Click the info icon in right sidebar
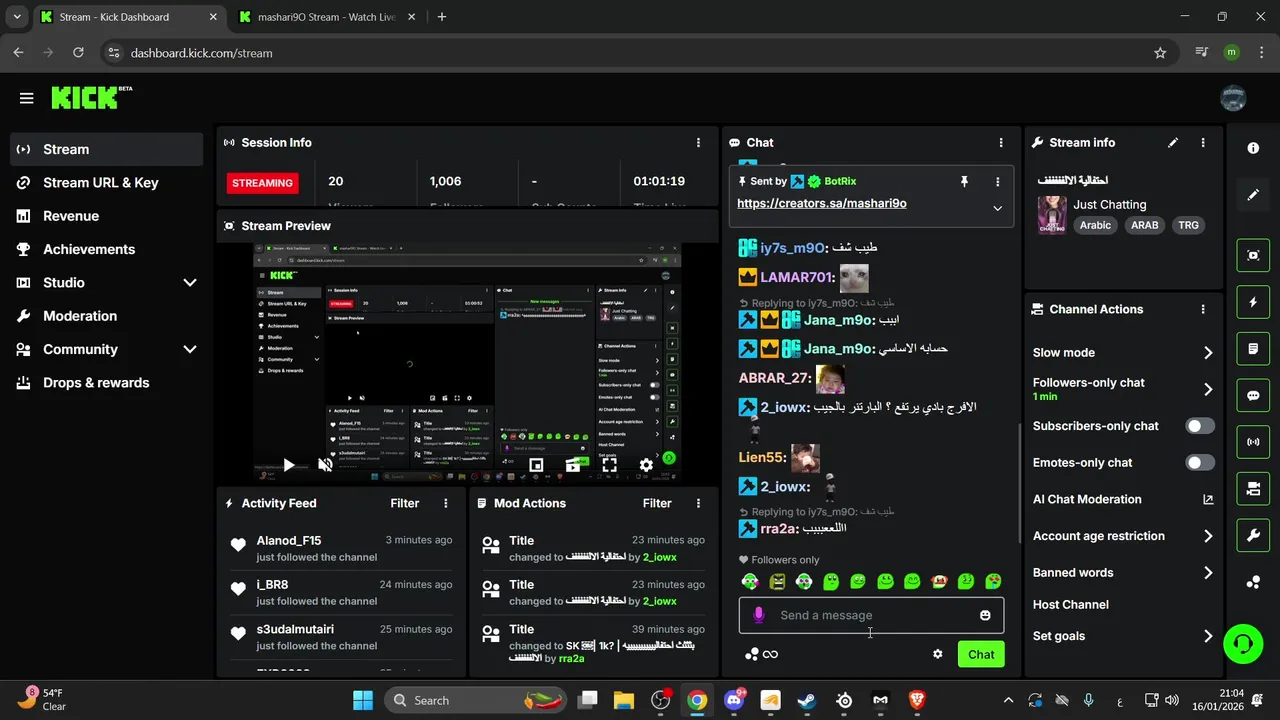Viewport: 1280px width, 720px height. click(1253, 148)
